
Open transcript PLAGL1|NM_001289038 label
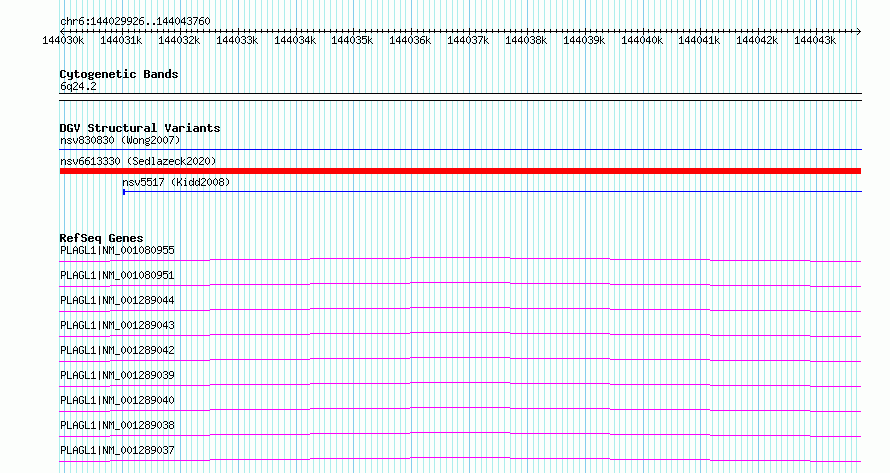(x=117, y=425)
